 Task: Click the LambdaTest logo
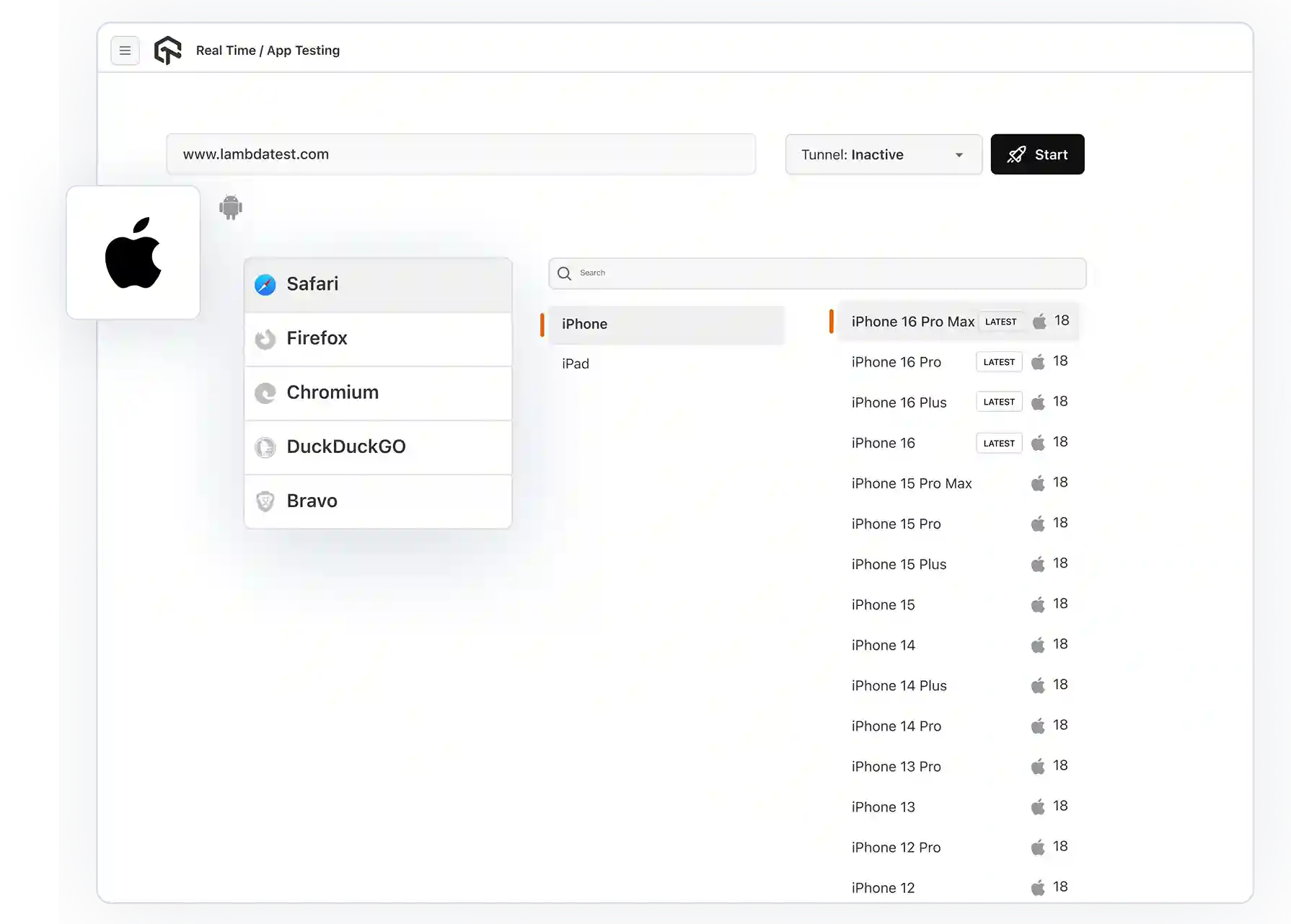pos(167,50)
